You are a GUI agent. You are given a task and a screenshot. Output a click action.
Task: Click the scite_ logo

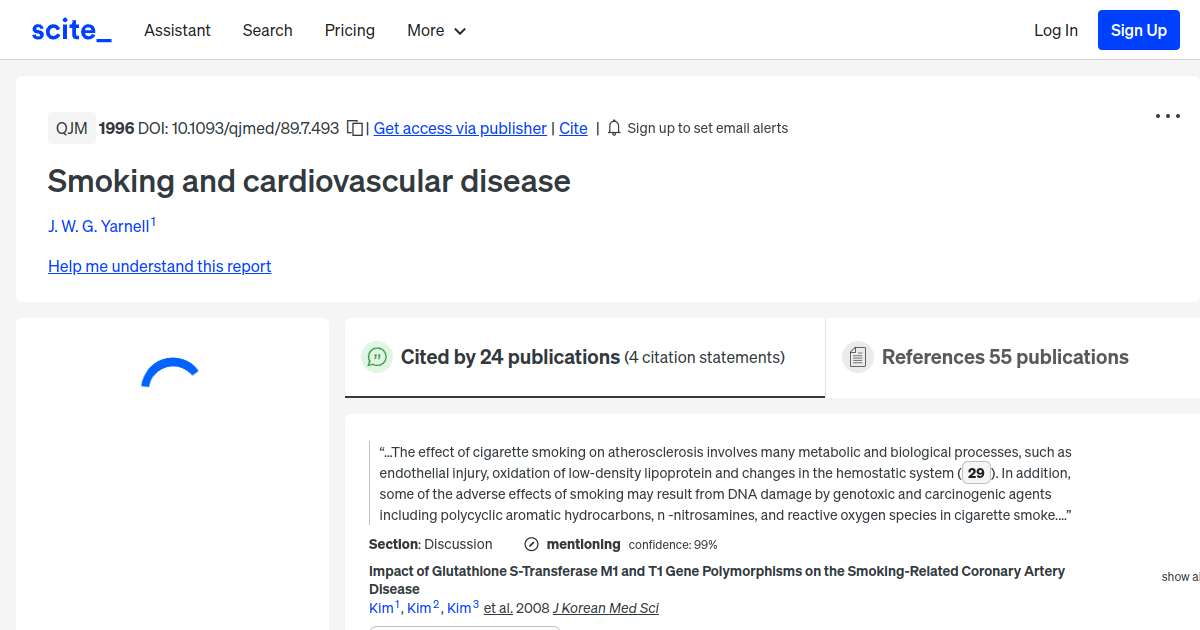click(x=70, y=29)
